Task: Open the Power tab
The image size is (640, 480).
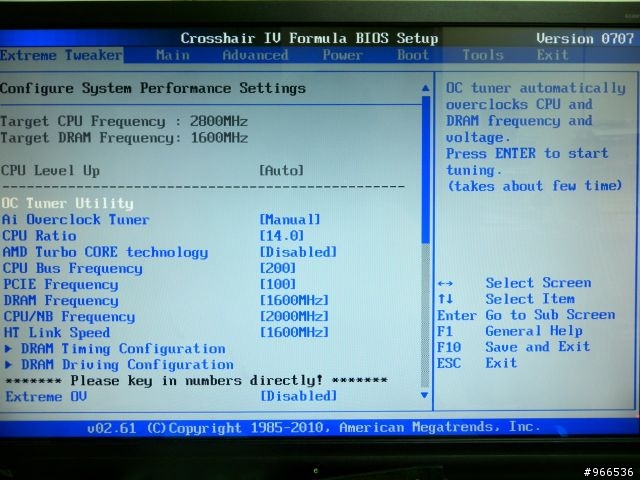Action: [x=342, y=55]
